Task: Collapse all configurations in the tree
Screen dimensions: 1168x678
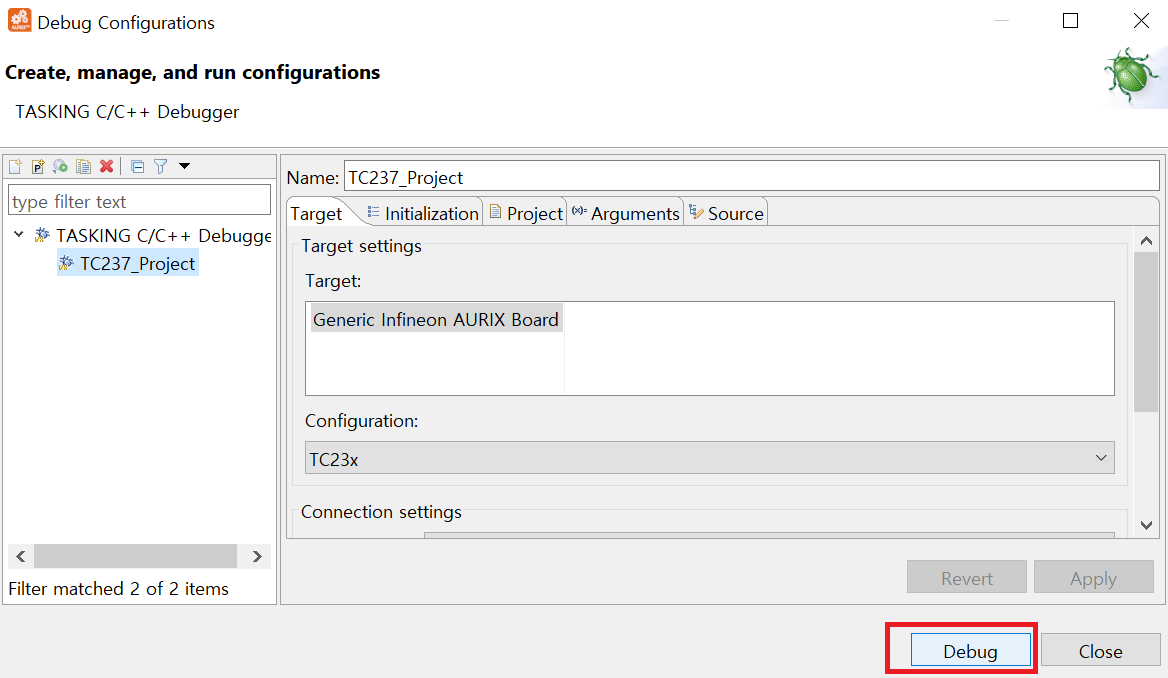Action: point(137,166)
